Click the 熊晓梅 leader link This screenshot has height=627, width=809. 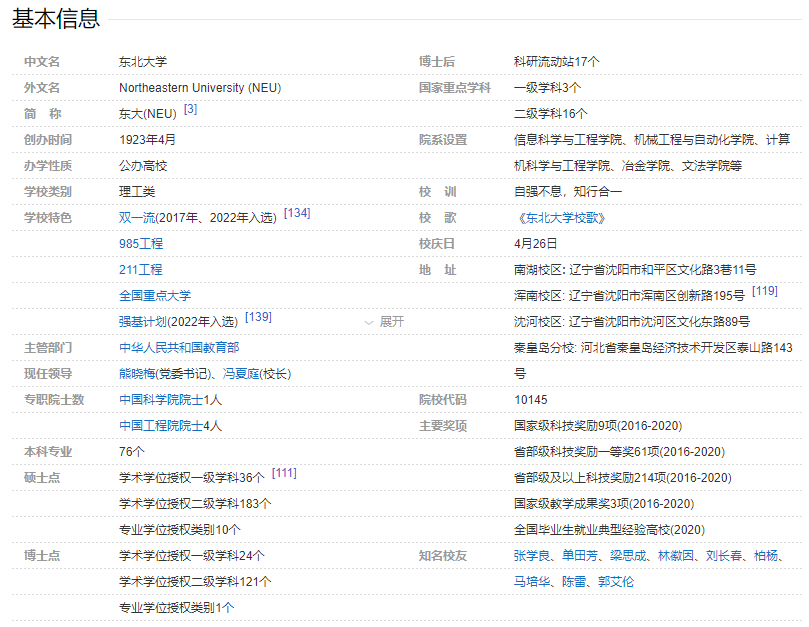pos(137,374)
